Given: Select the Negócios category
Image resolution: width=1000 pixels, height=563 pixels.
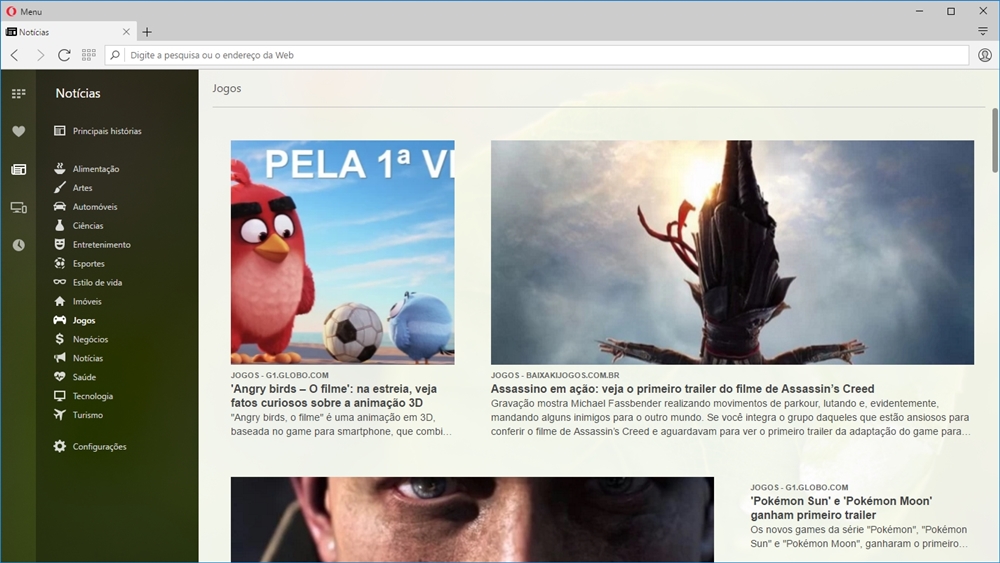Looking at the screenshot, I should (81, 339).
